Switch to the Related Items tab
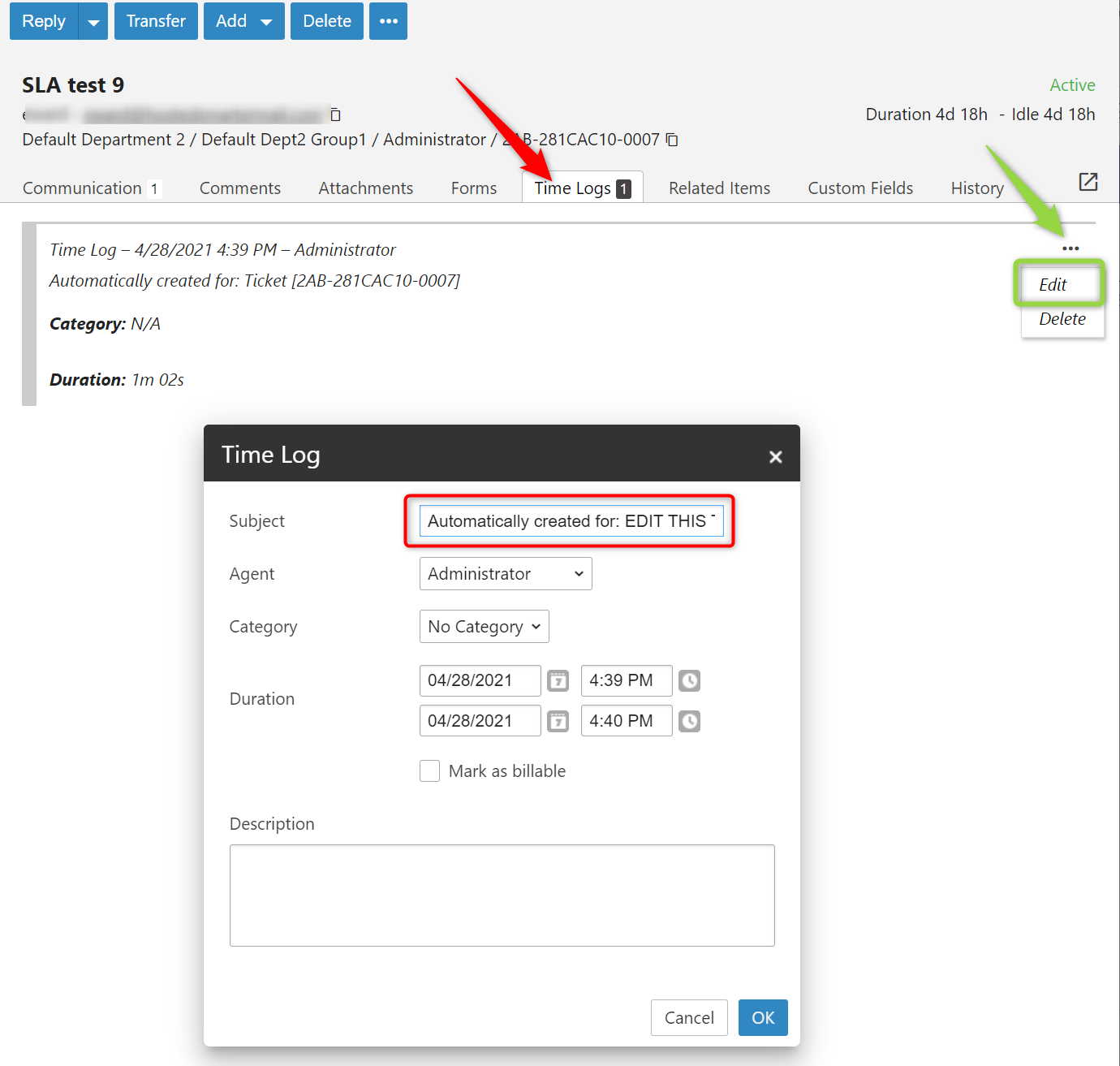The width and height of the screenshot is (1120, 1066). [719, 188]
